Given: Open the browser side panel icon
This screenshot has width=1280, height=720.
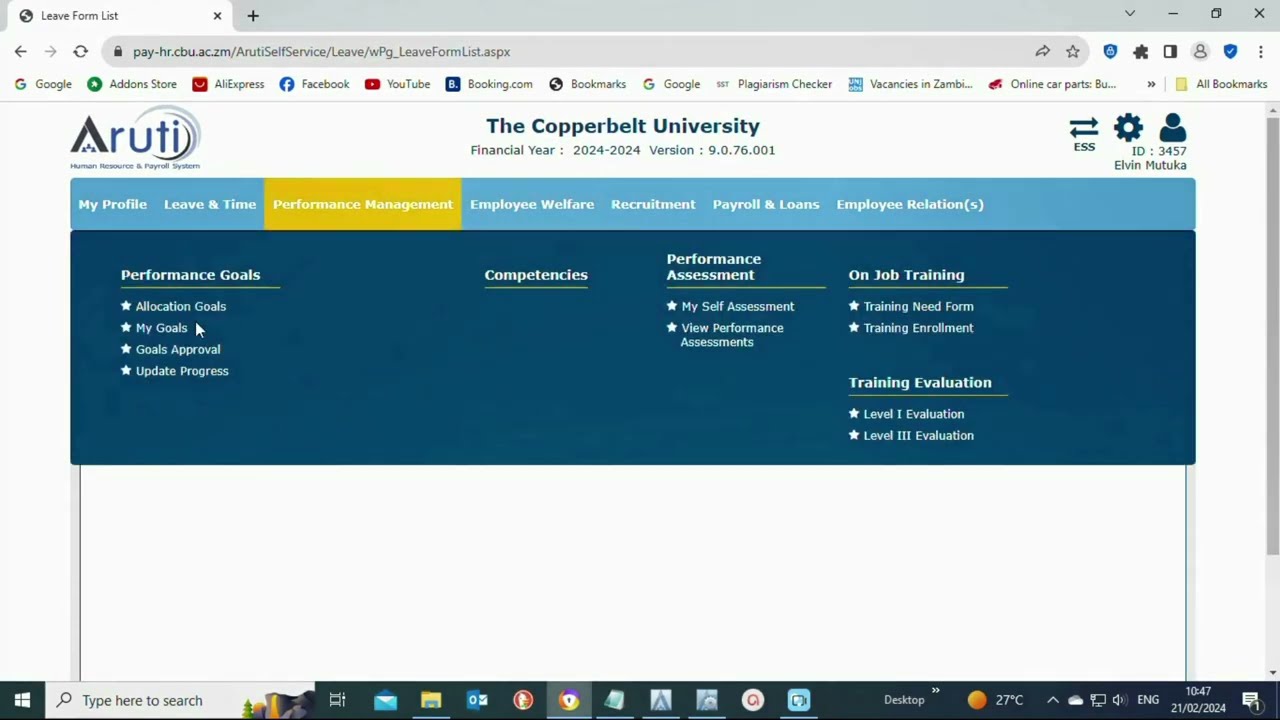Looking at the screenshot, I should (x=1170, y=51).
